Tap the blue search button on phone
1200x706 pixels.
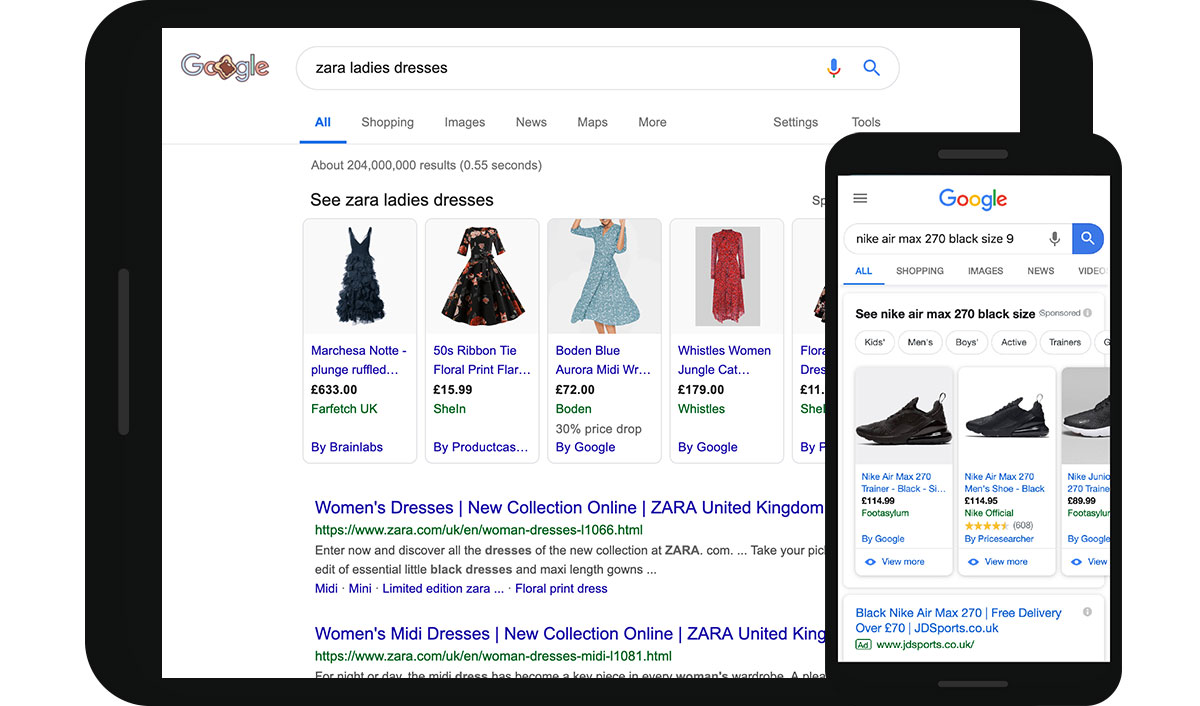coord(1088,239)
